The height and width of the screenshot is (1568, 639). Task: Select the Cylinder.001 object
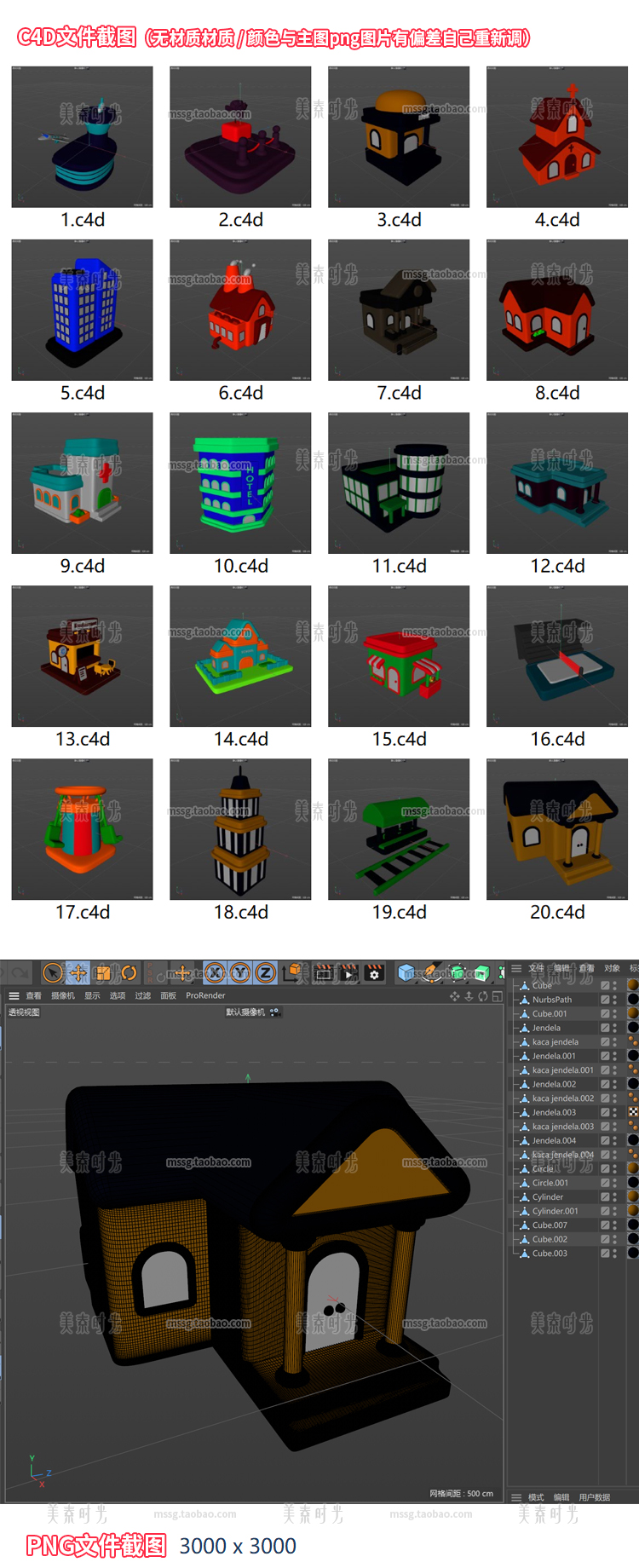(x=556, y=1211)
